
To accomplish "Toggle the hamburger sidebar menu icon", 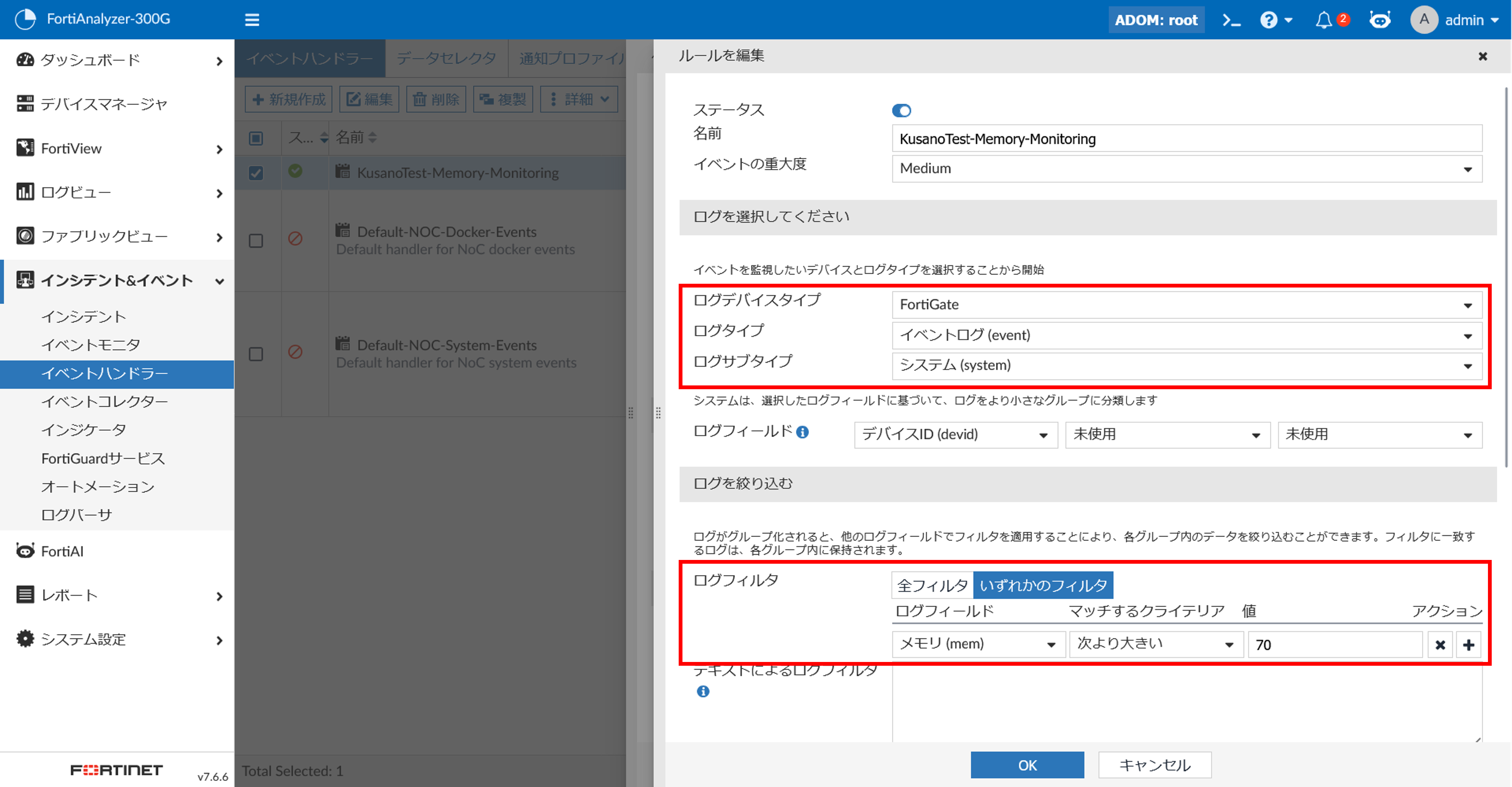I will [x=252, y=20].
